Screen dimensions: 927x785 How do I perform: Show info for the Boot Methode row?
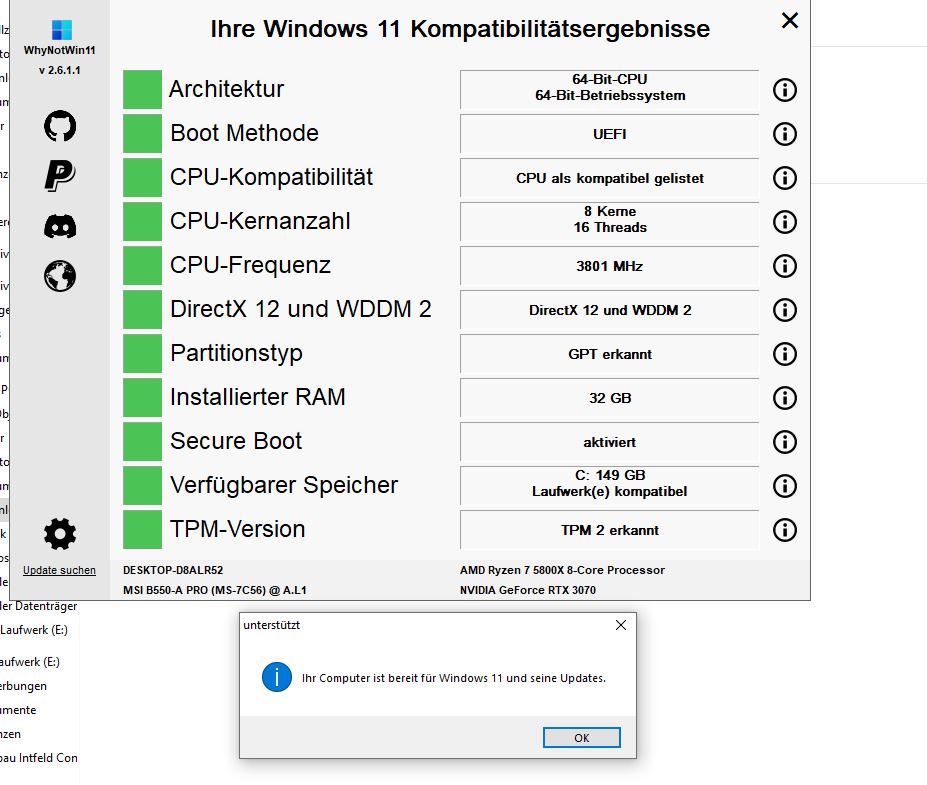coord(785,134)
